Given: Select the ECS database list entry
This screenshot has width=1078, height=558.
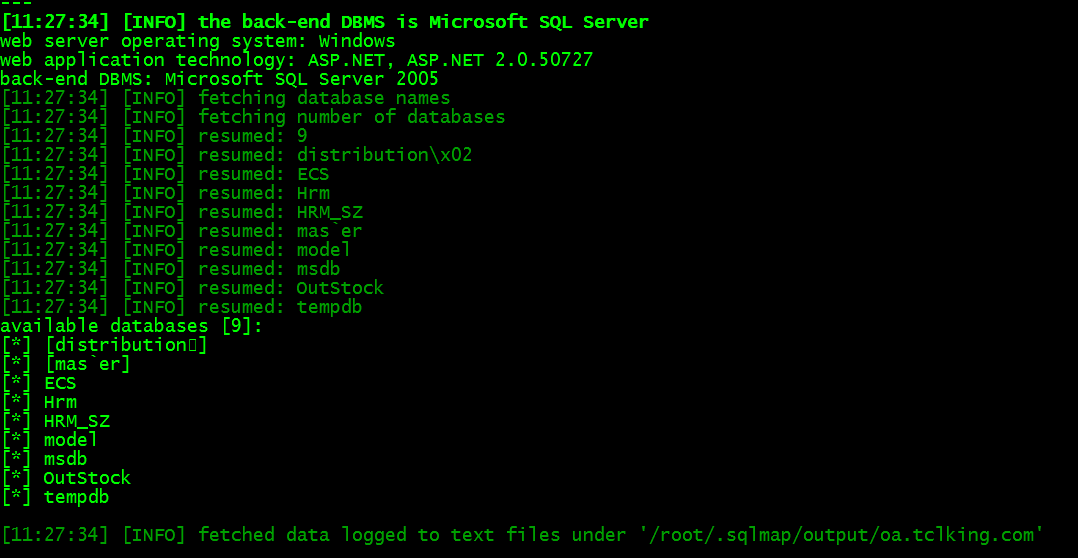Looking at the screenshot, I should click(39, 383).
